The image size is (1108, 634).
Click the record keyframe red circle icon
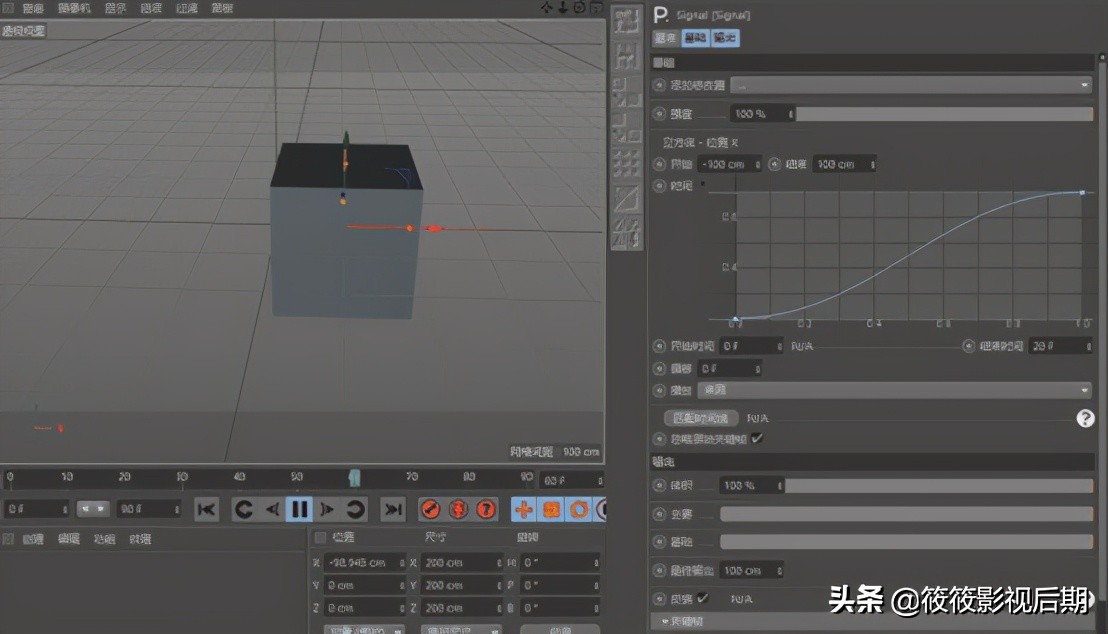(430, 509)
